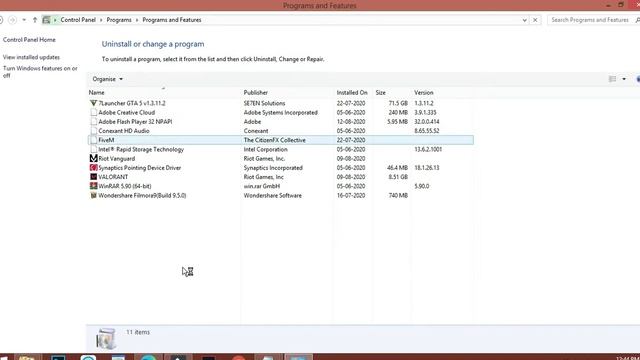Open Turn Windows features on or off
The image size is (640, 360).
point(40,72)
